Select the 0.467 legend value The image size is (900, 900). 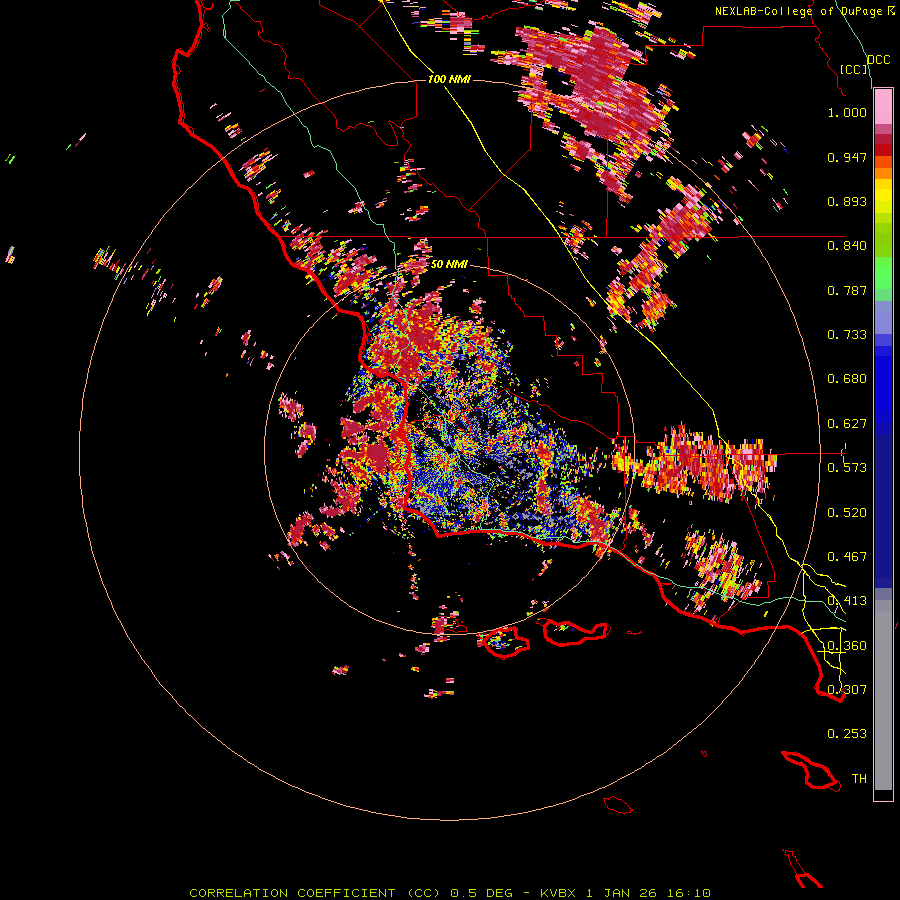pos(847,557)
